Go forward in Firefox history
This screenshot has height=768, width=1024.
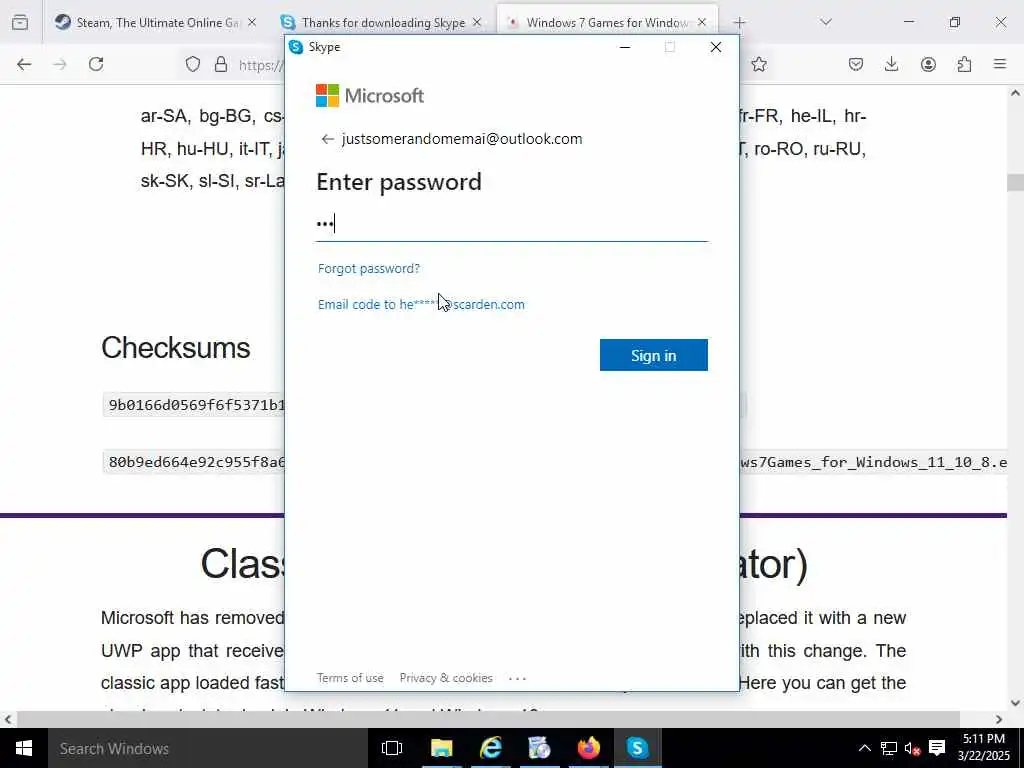pyautogui.click(x=60, y=64)
